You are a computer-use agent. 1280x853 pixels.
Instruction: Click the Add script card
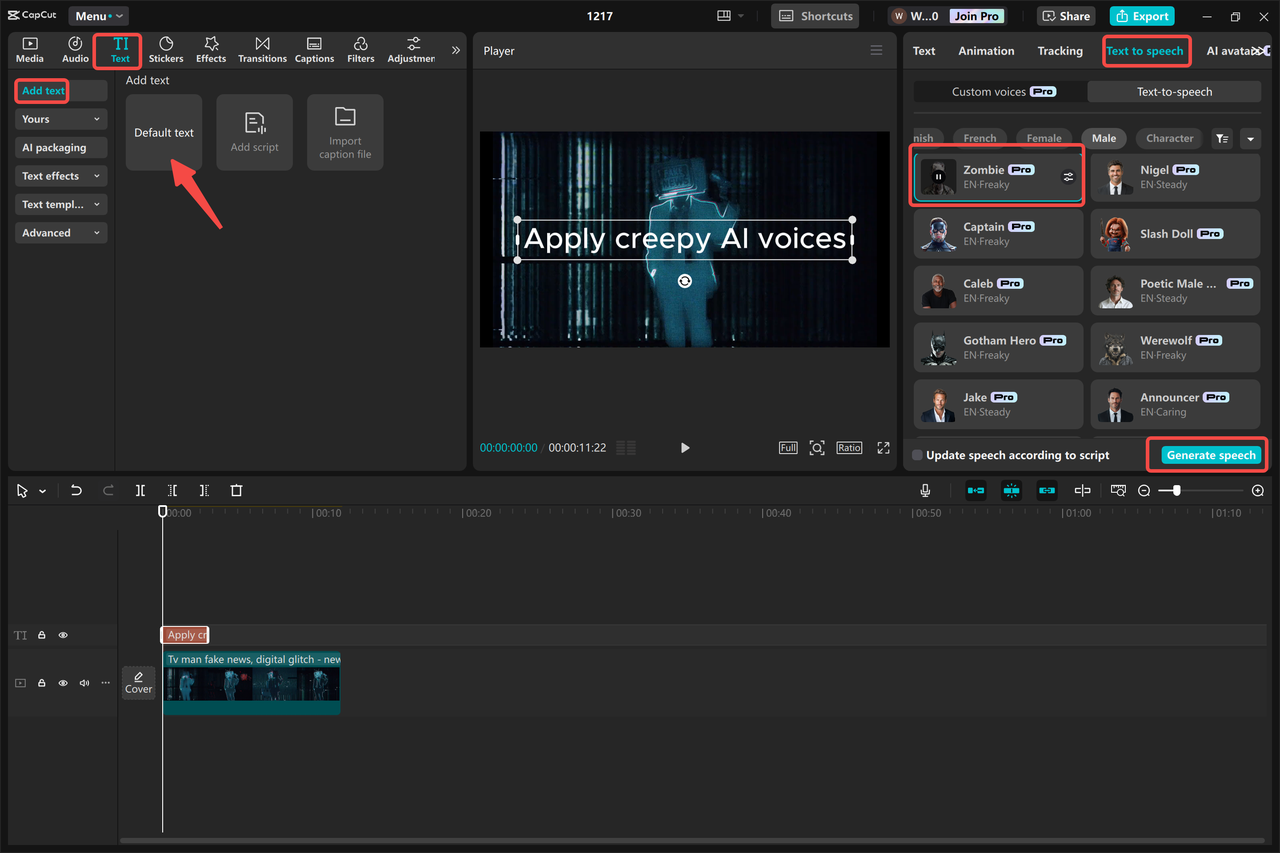[x=255, y=132]
